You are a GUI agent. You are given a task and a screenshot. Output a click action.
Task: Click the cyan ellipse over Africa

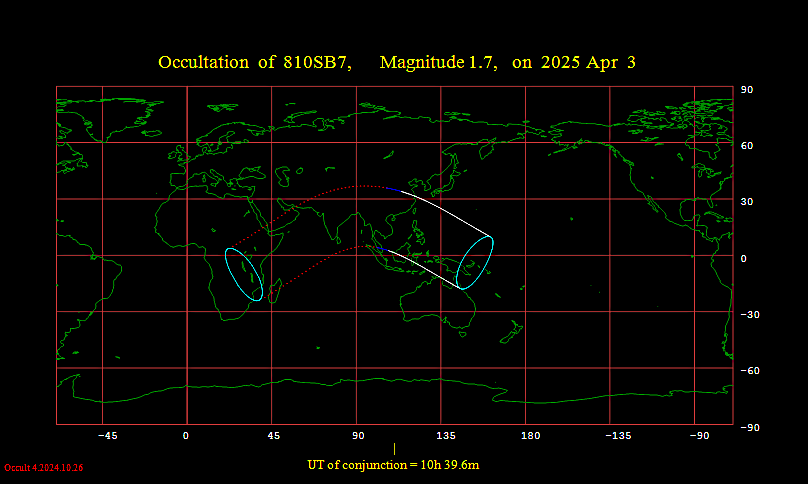point(244,274)
